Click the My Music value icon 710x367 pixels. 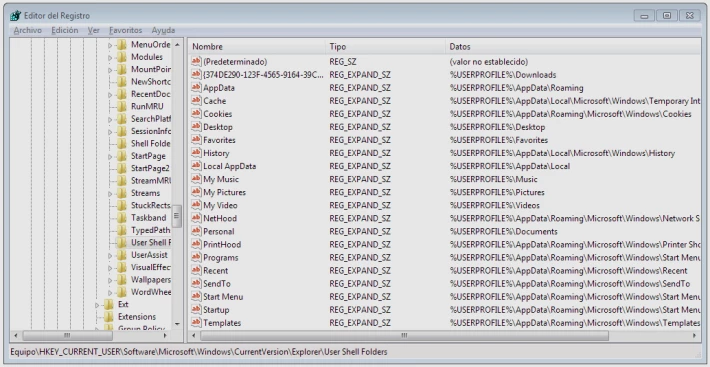click(x=196, y=179)
